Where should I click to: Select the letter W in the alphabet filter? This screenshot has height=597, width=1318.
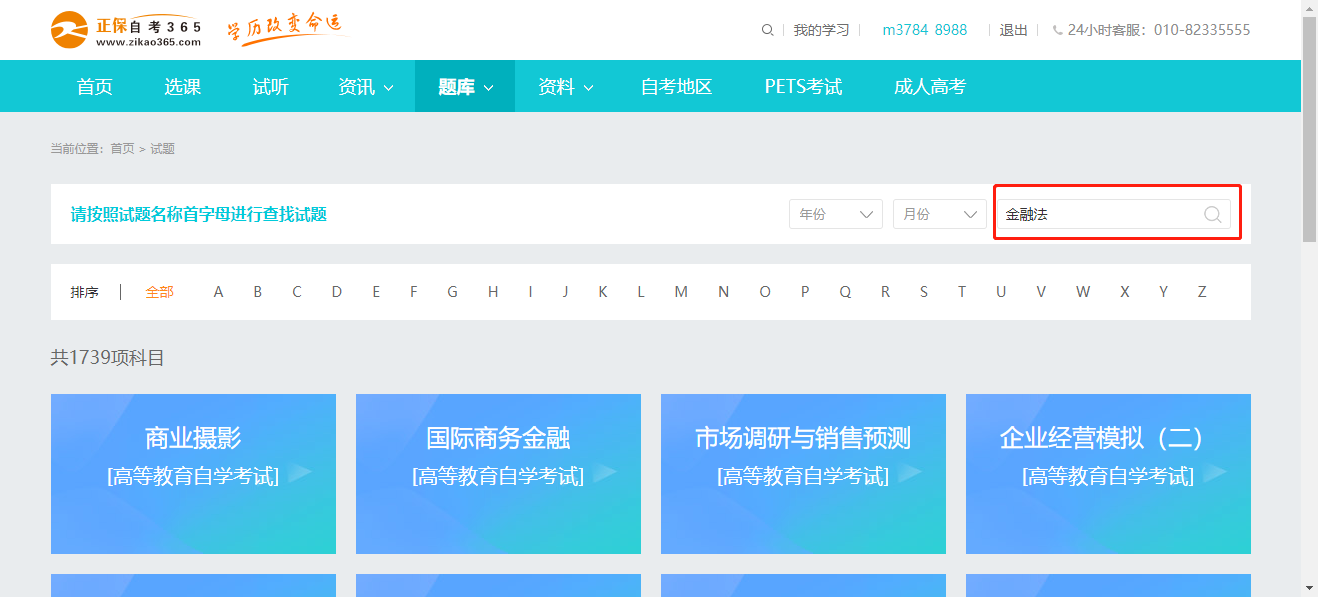coord(1083,291)
